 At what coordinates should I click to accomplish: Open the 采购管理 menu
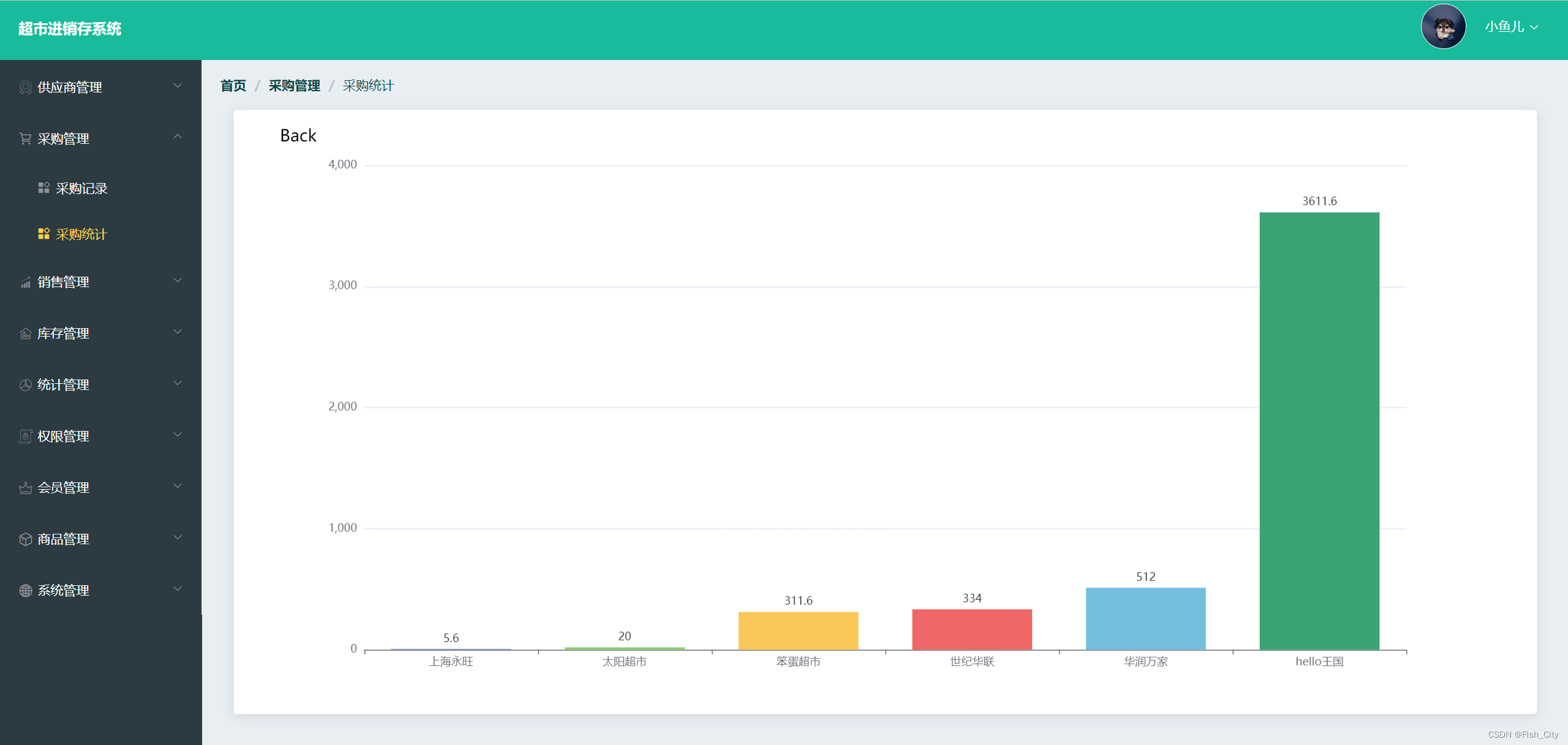click(100, 139)
